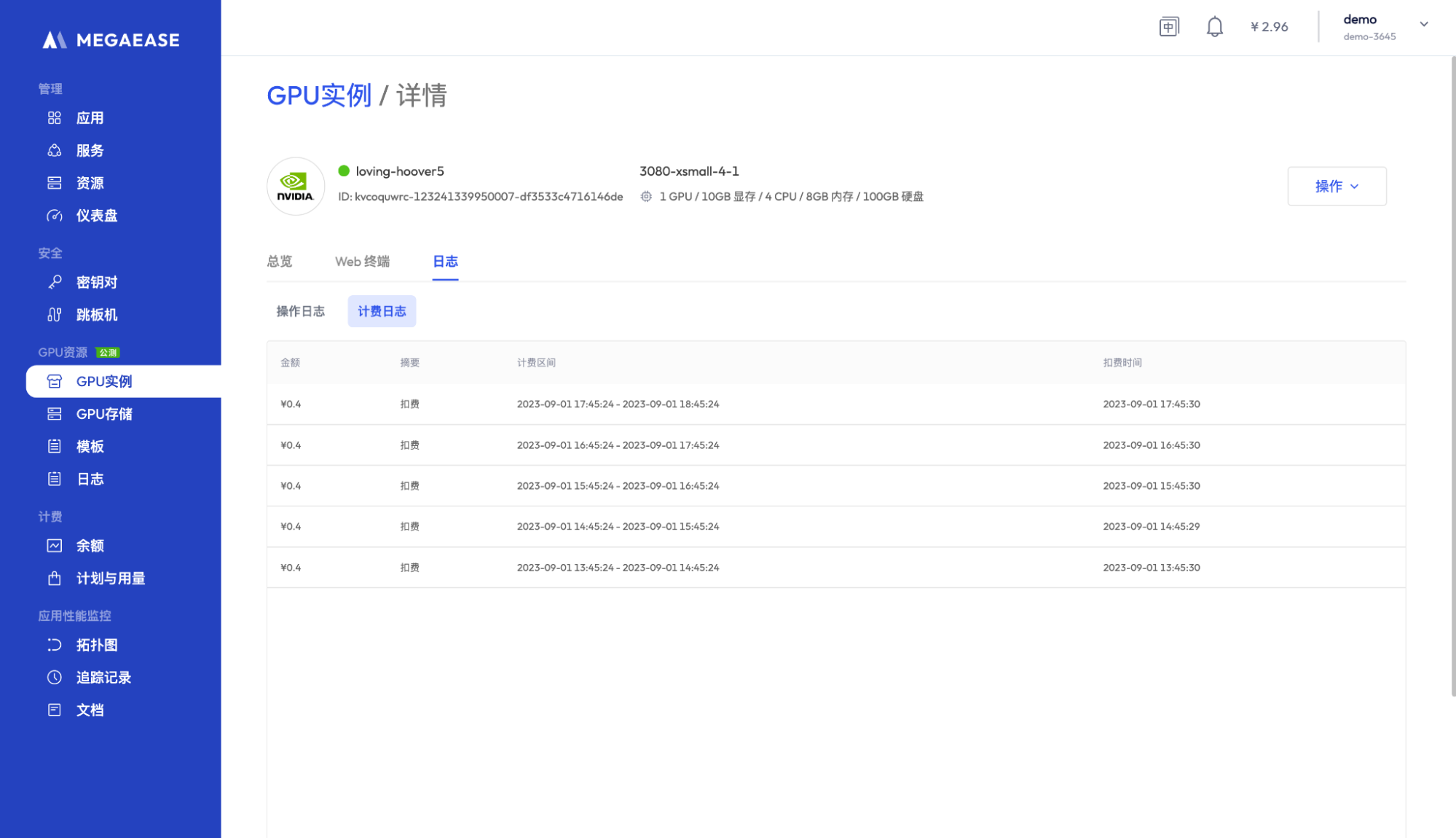
Task: Click the 摘要 column header
Action: click(410, 362)
